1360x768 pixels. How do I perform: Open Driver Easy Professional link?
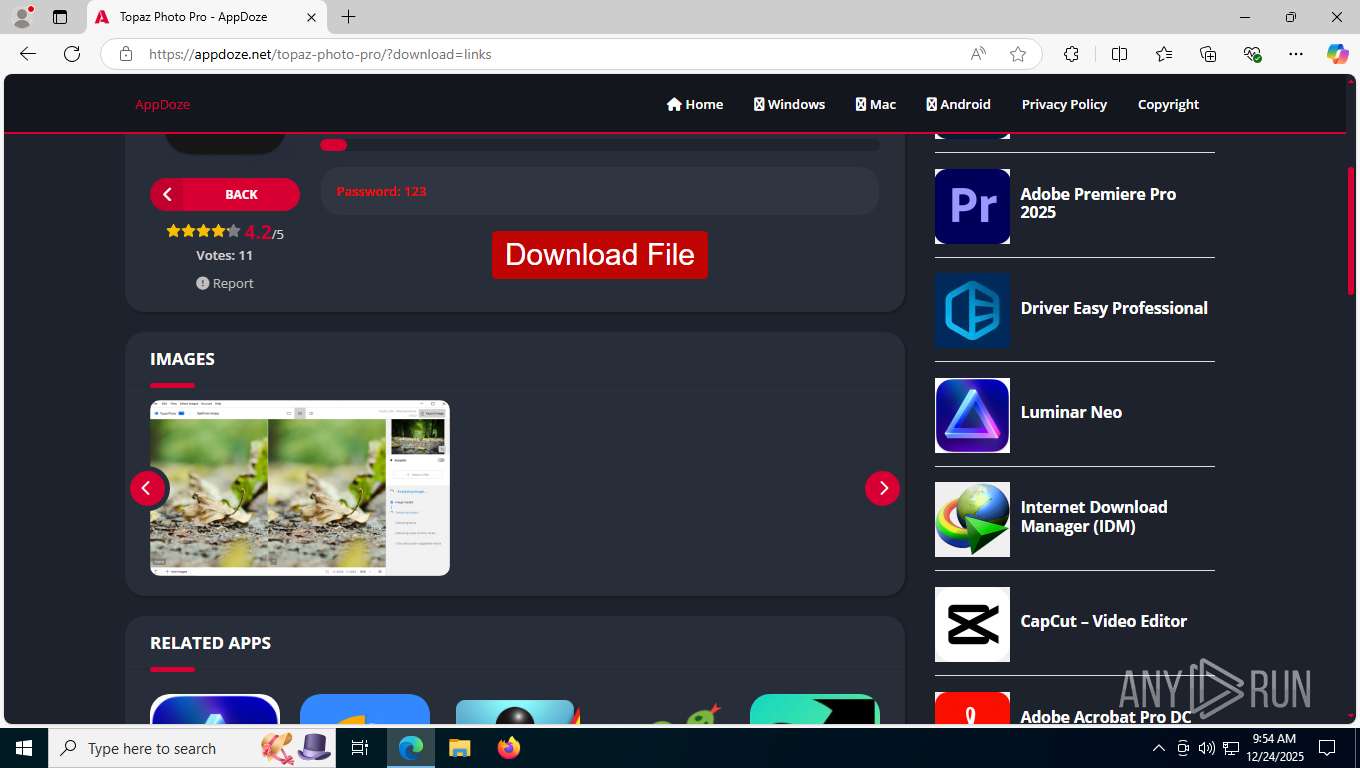[1114, 308]
